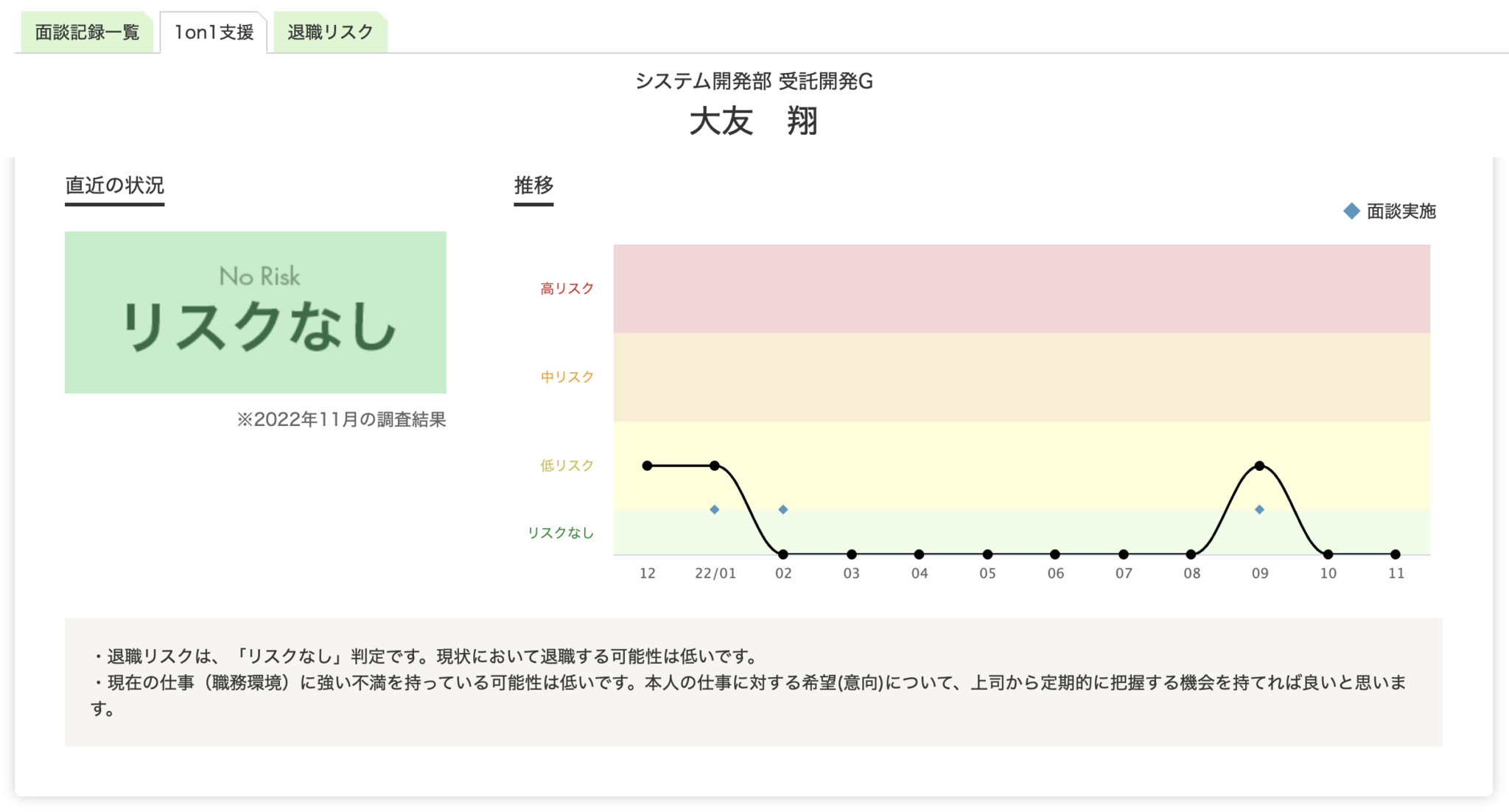Click the green リスクなし status card
This screenshot has width=1509, height=812.
click(x=256, y=312)
